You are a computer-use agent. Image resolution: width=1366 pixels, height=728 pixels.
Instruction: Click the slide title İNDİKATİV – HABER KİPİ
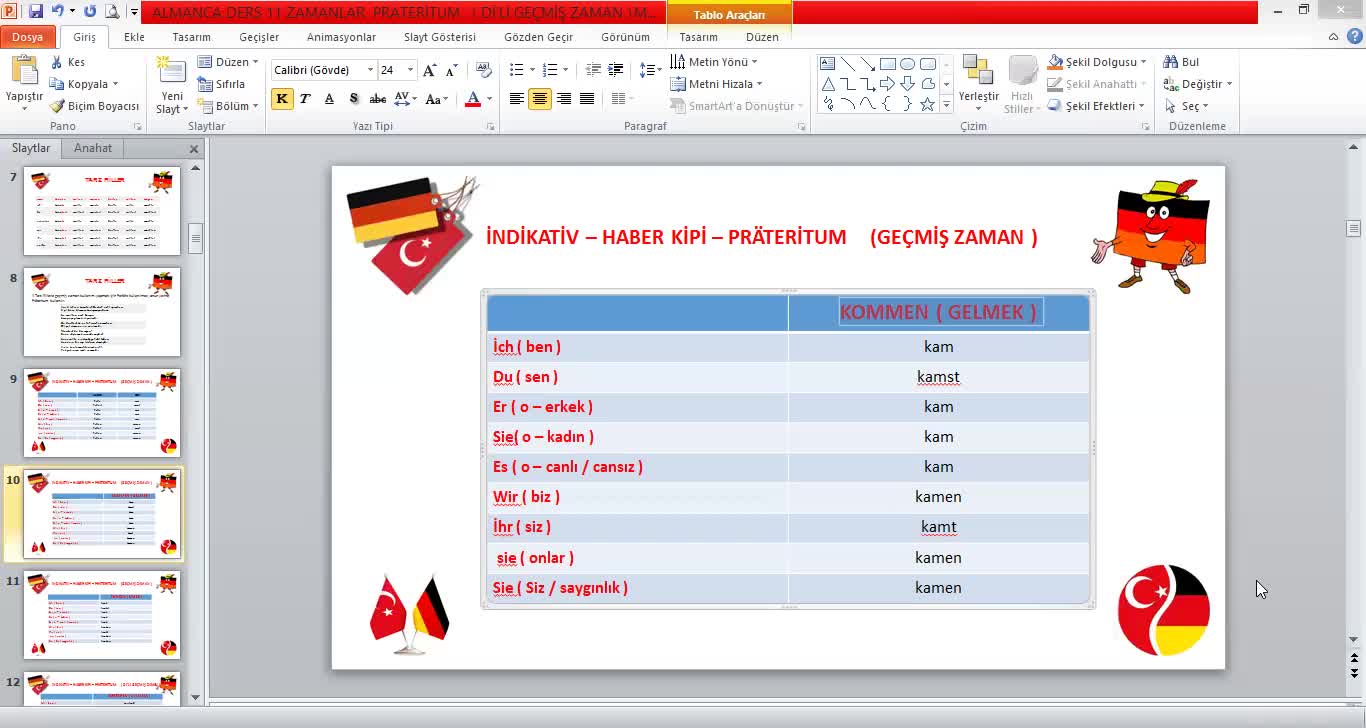click(761, 237)
